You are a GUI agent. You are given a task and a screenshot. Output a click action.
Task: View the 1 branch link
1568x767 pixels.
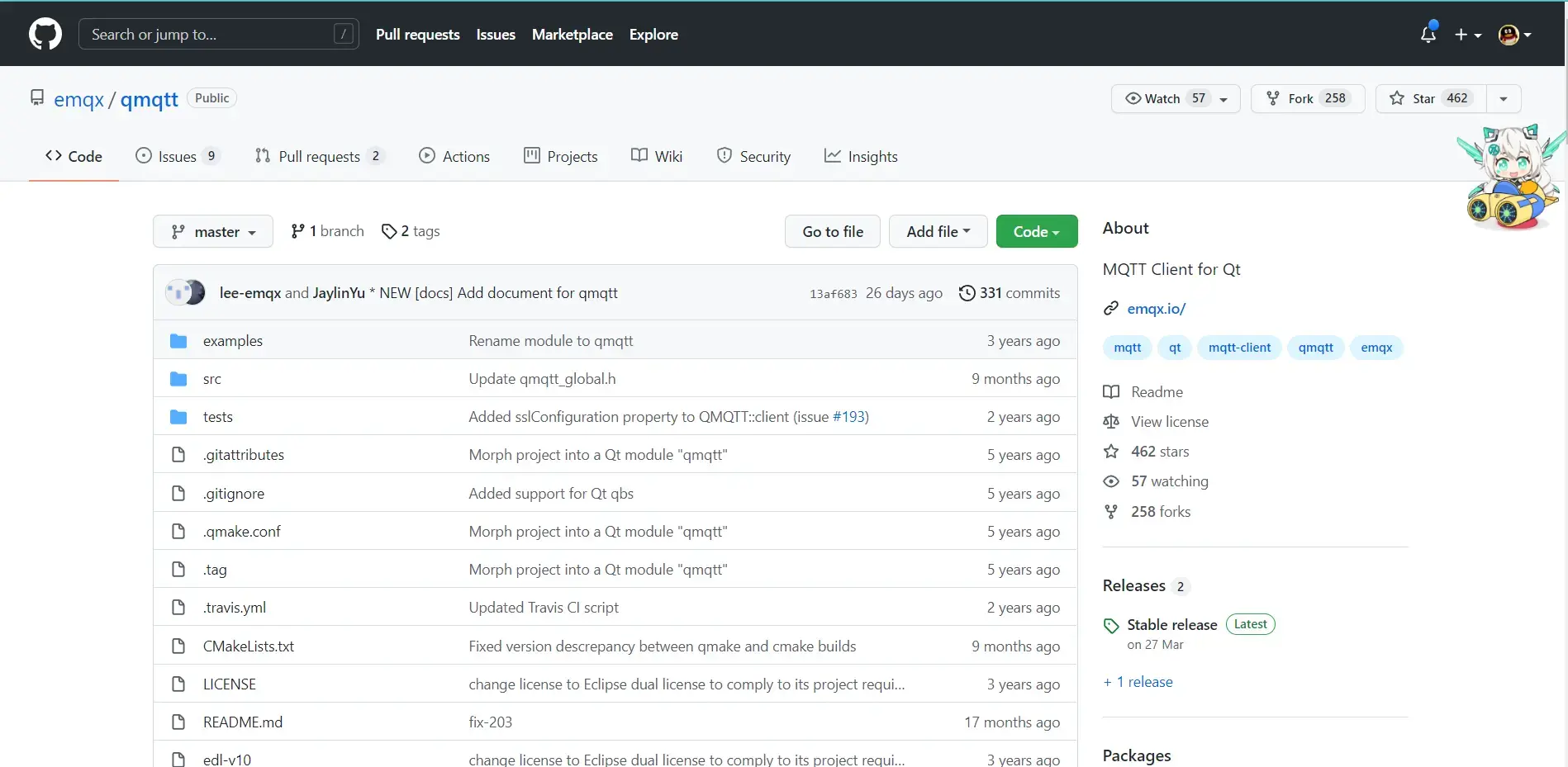point(328,231)
